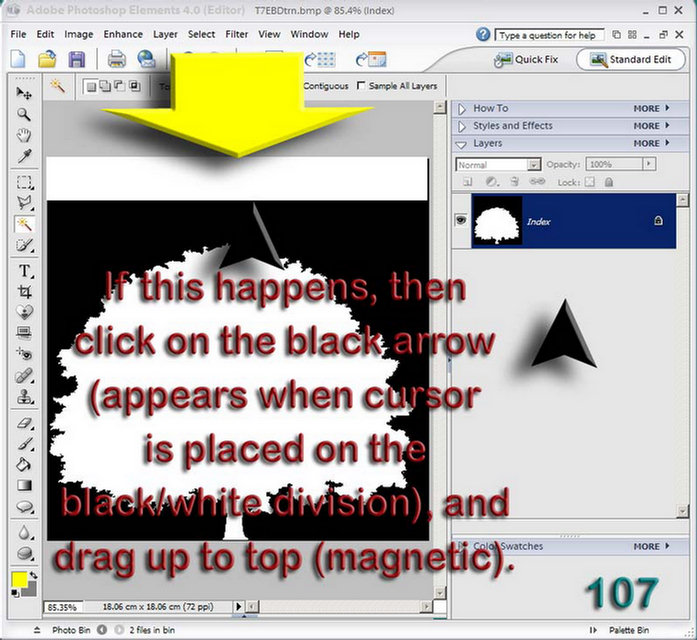
Task: Click the Standard Edit button
Action: [x=630, y=60]
